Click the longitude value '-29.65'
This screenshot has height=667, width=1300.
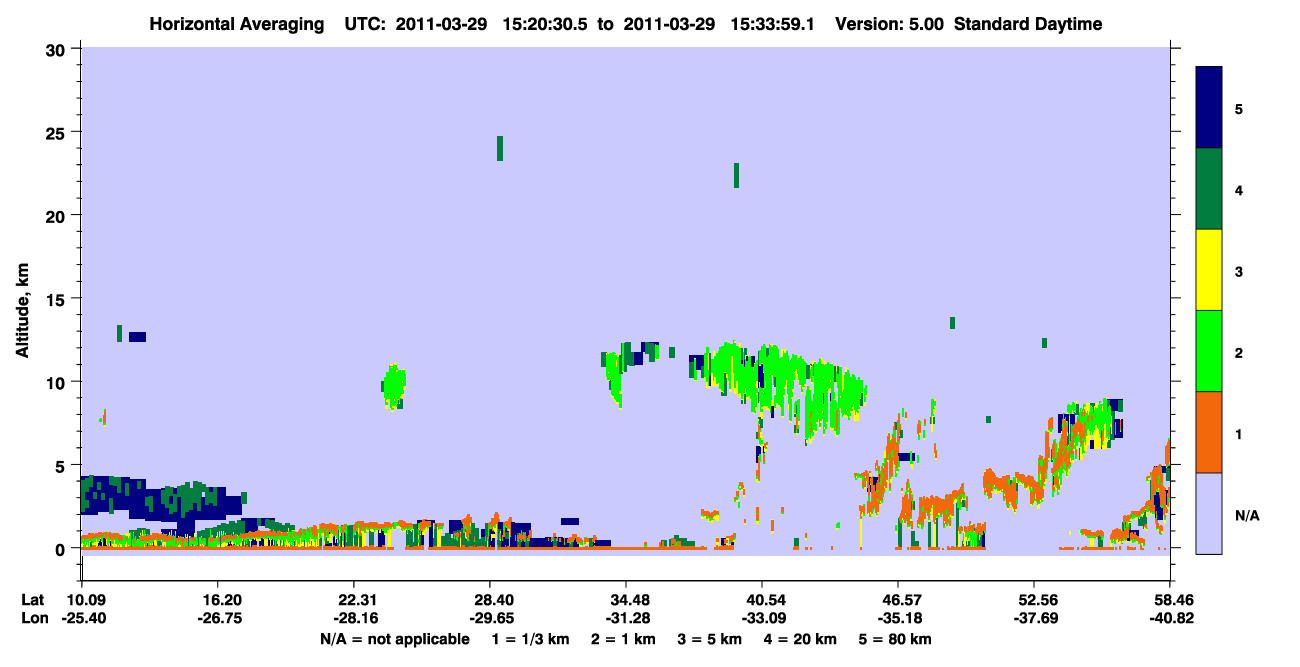(490, 618)
